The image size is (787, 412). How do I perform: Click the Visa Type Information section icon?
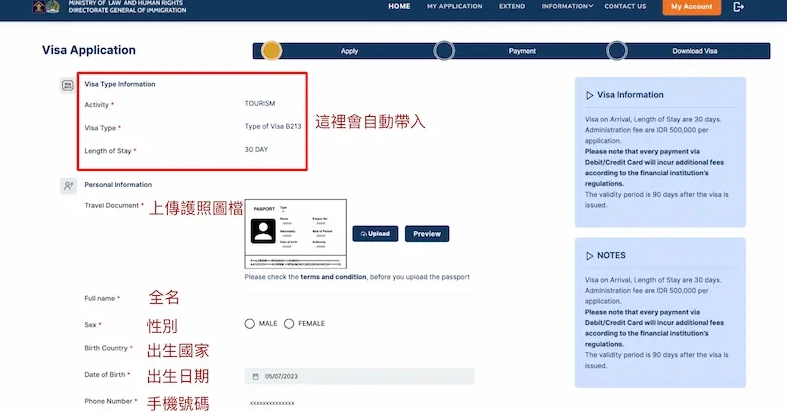tap(67, 85)
